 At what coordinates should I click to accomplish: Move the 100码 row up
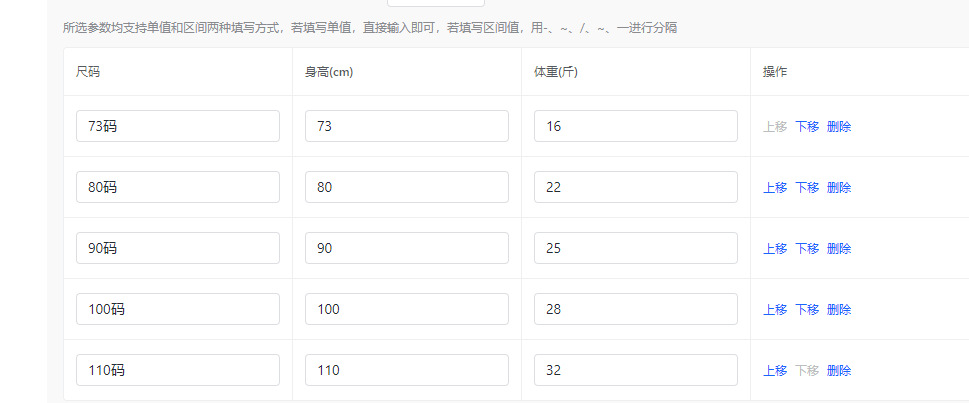775,310
